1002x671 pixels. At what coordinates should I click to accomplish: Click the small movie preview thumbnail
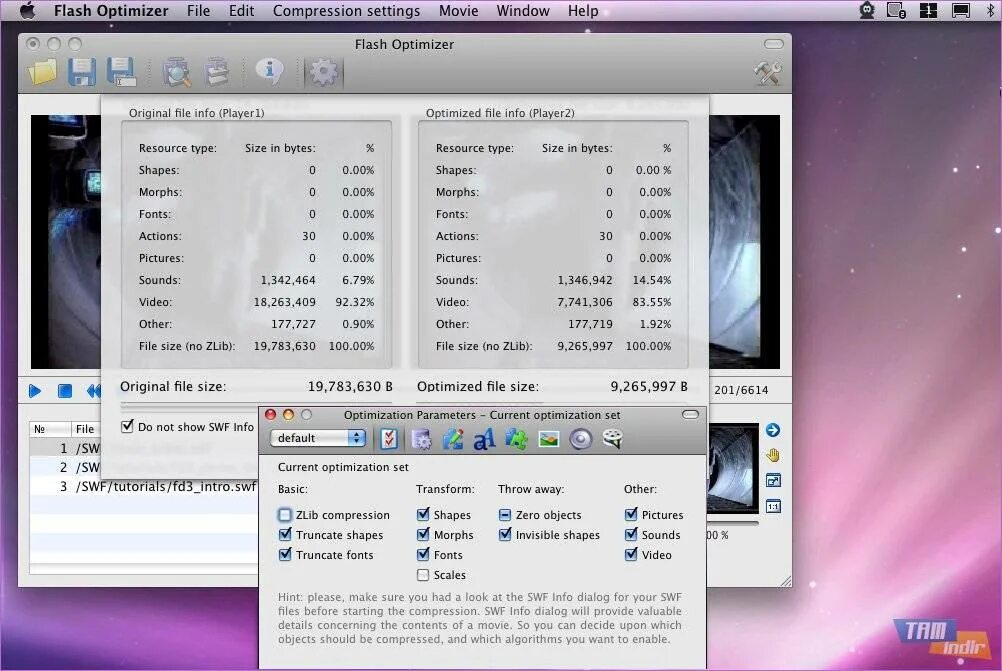coord(733,468)
